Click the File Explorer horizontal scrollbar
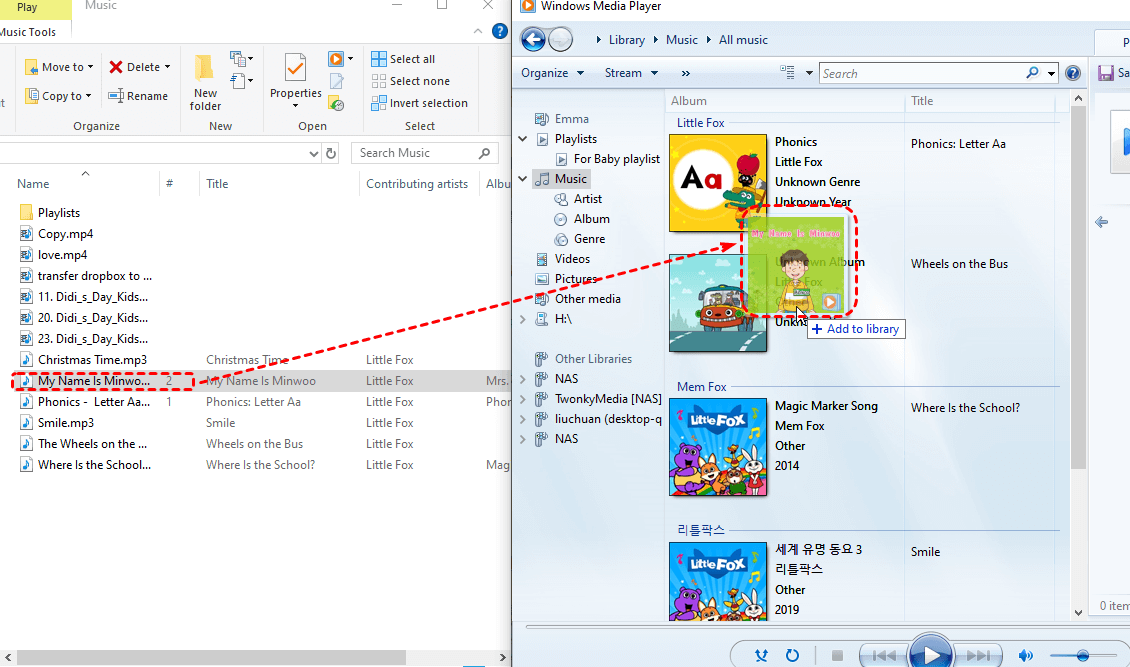The image size is (1130, 667). [x=211, y=658]
